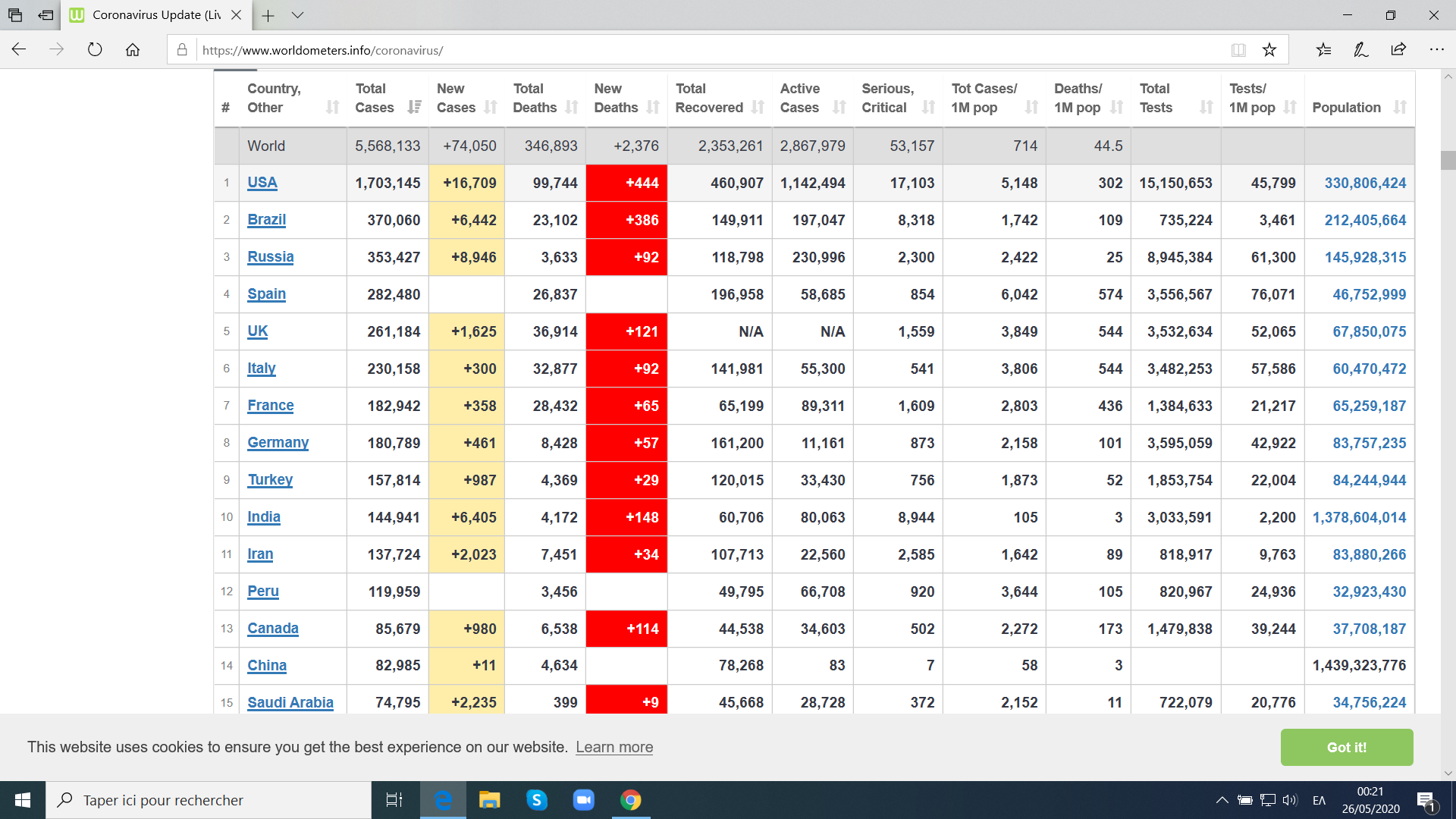Open the Canada country link
Viewport: 1456px width, 819px height.
[272, 629]
